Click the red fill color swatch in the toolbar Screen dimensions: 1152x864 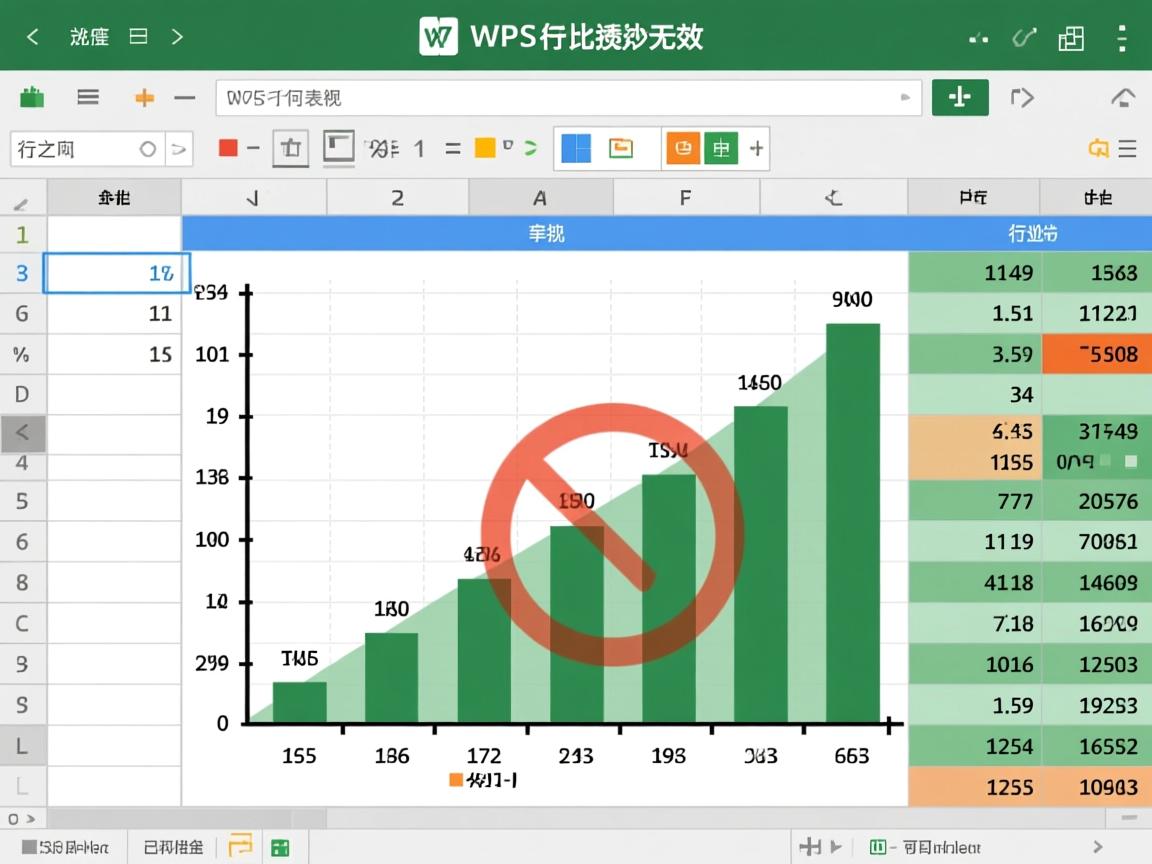click(226, 147)
